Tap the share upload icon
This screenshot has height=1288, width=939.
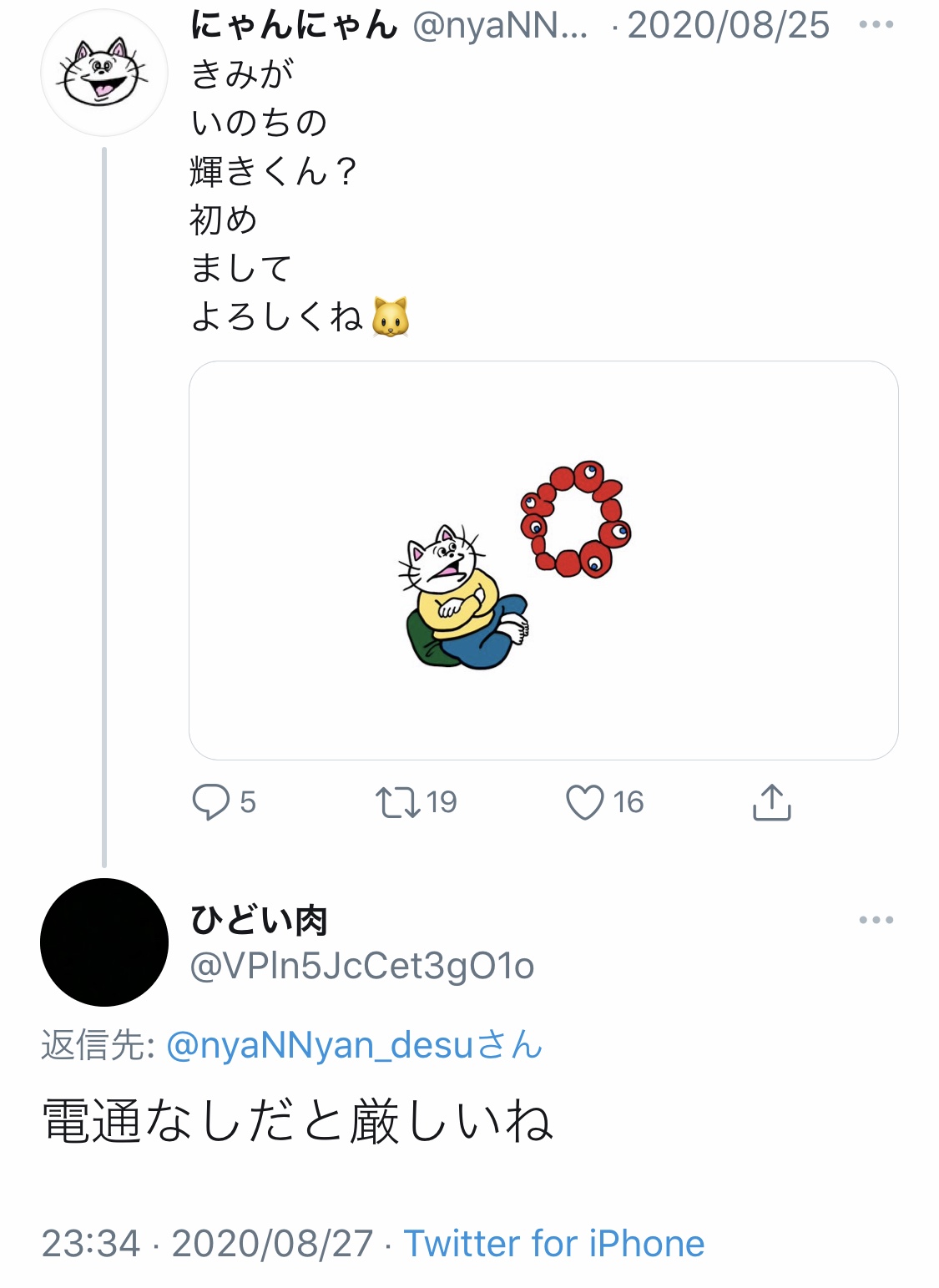coord(771,802)
